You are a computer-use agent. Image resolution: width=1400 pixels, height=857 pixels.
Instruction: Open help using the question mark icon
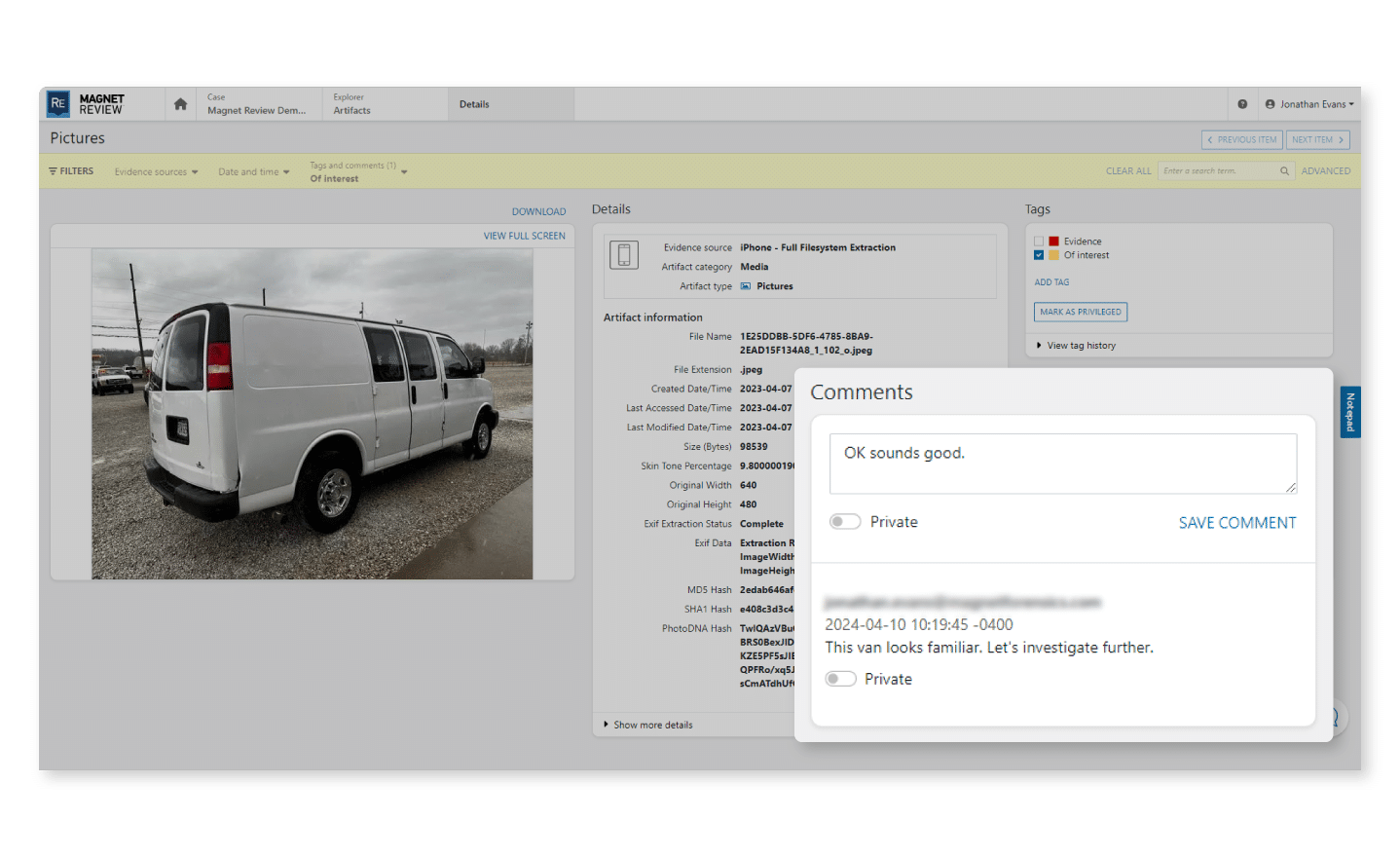1243,103
